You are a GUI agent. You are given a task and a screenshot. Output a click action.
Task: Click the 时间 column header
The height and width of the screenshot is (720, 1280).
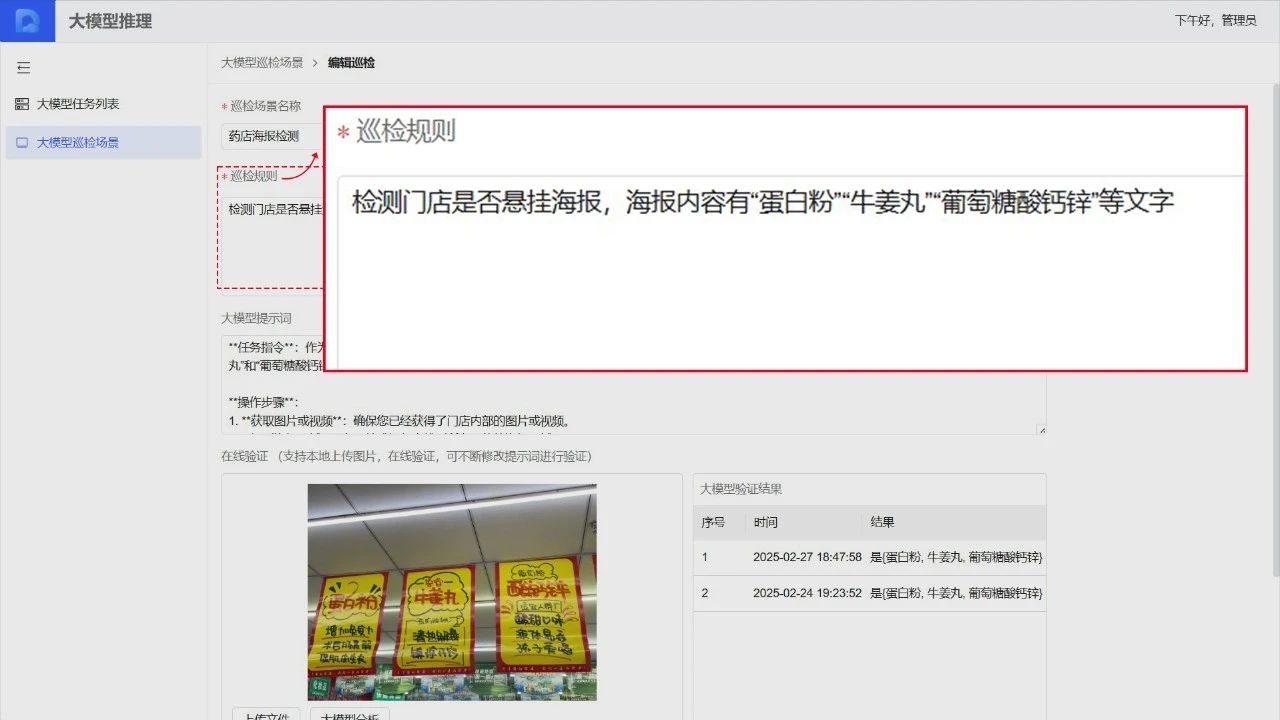tap(766, 522)
